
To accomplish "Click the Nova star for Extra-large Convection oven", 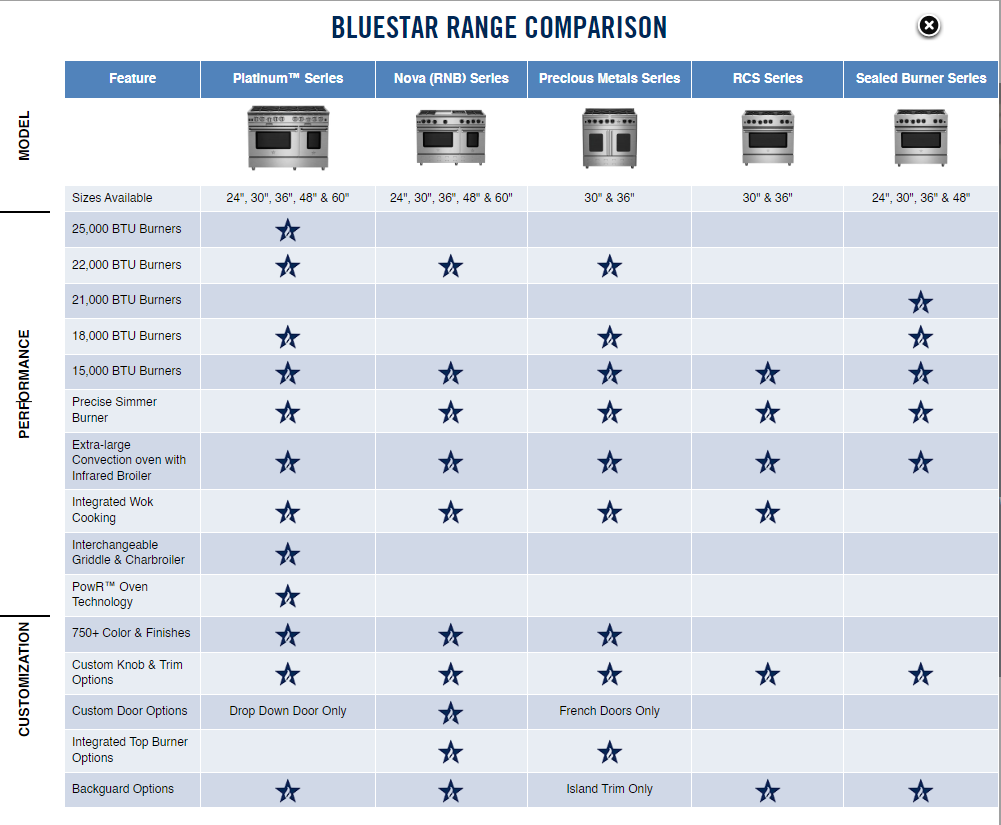I will (x=451, y=462).
